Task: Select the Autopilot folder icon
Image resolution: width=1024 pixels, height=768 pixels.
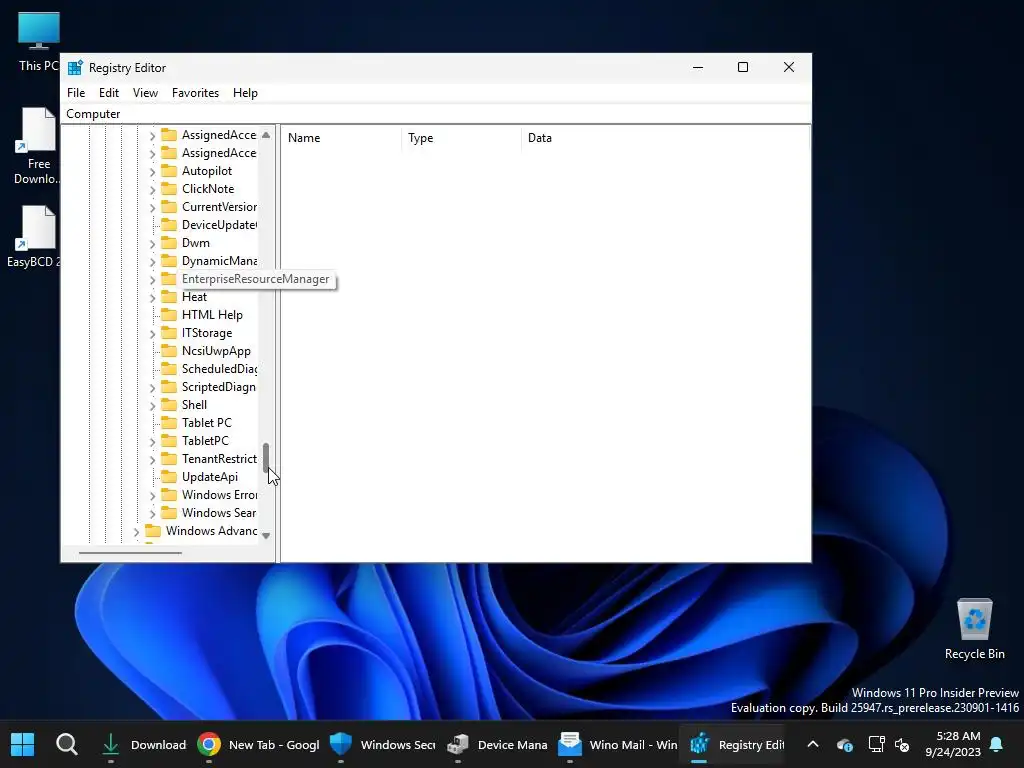Action: (x=169, y=170)
